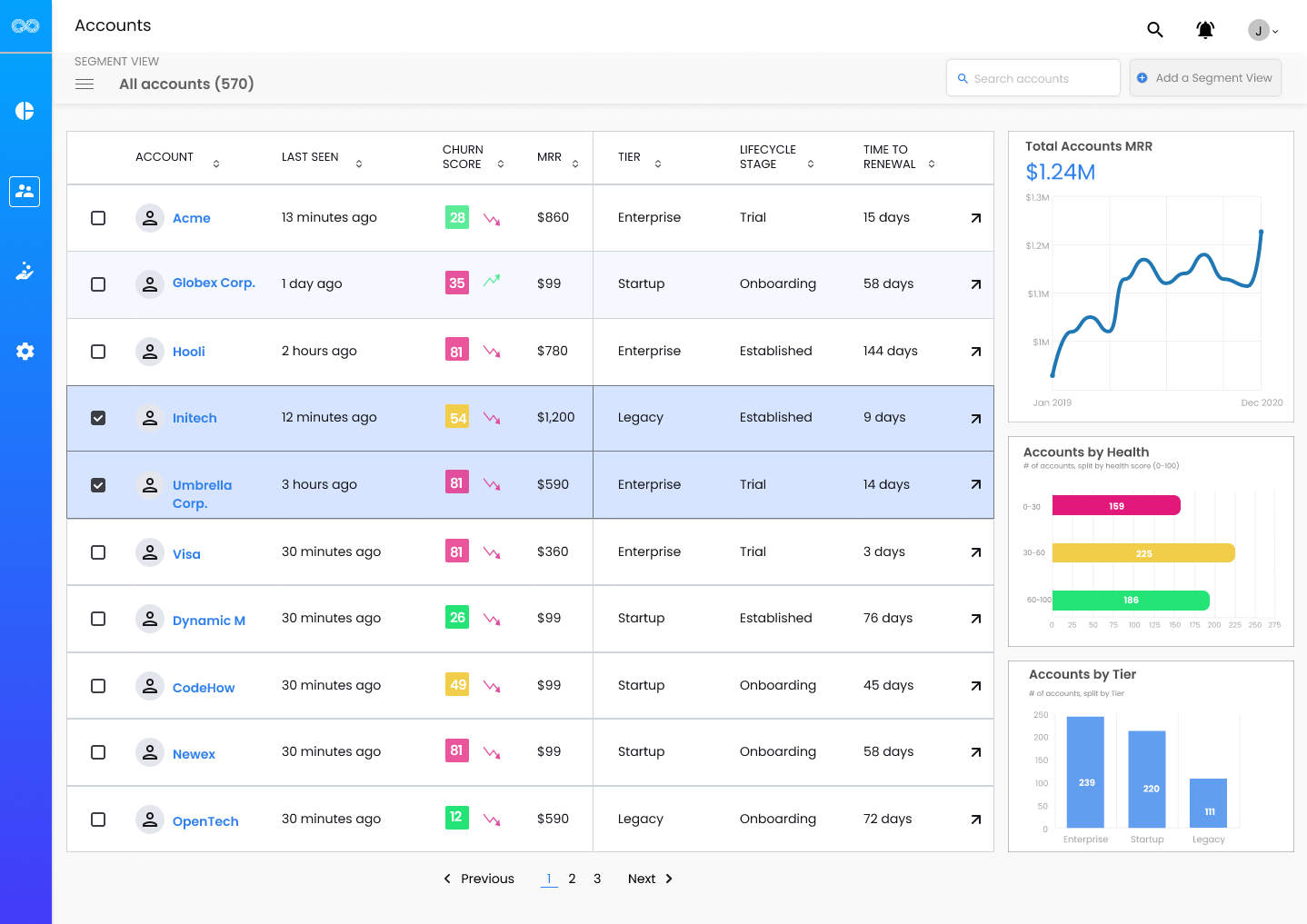
Task: Click the pink 0-30 health bar
Action: 1116,505
